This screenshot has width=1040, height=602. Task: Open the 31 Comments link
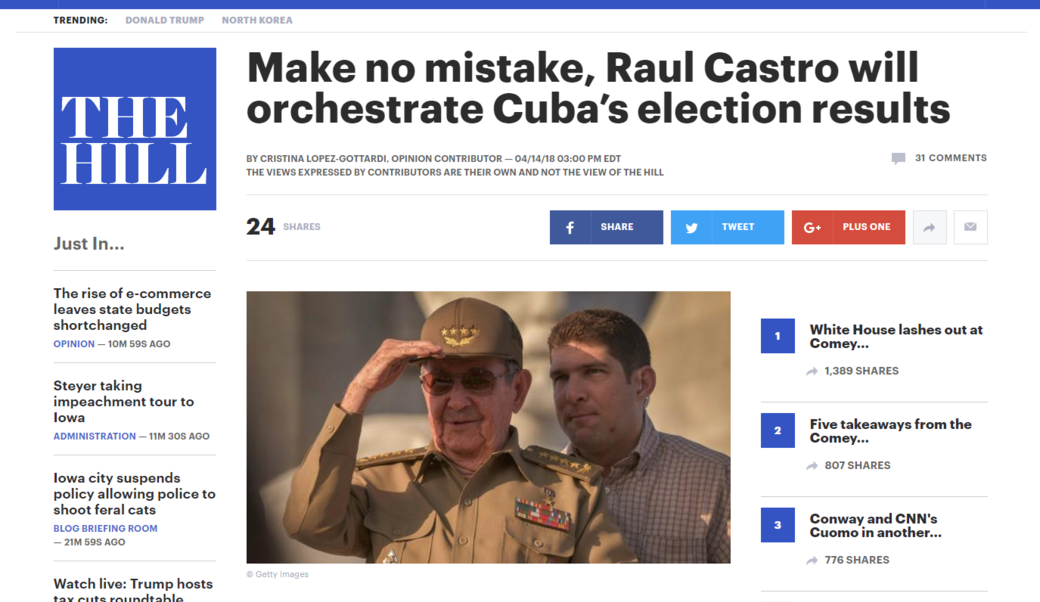pyautogui.click(x=950, y=158)
